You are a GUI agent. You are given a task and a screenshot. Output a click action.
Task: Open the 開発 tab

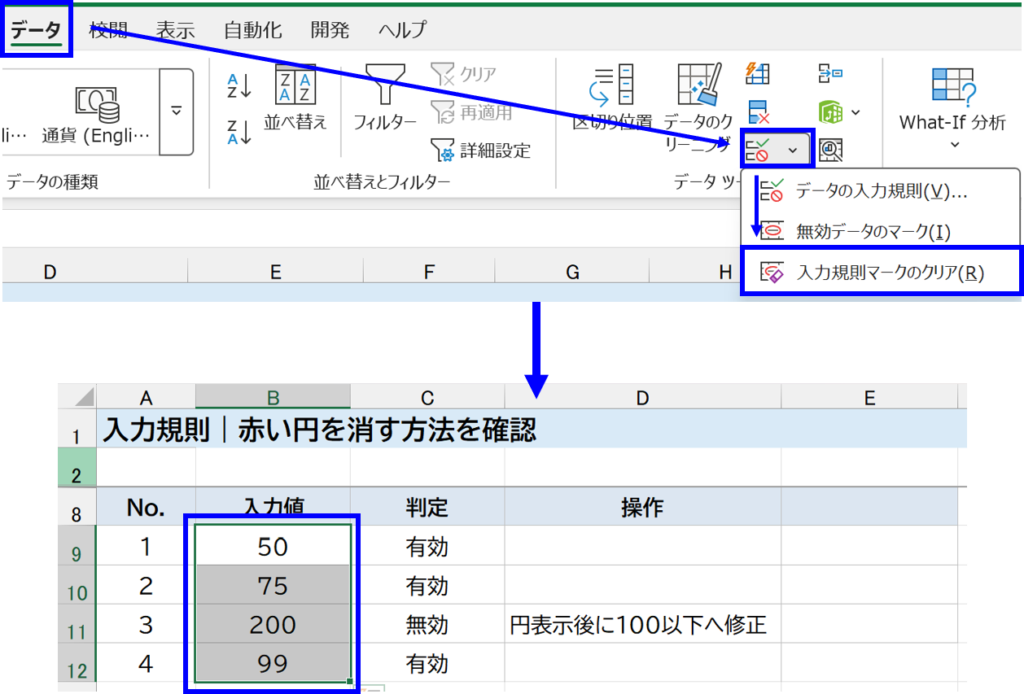click(x=330, y=30)
